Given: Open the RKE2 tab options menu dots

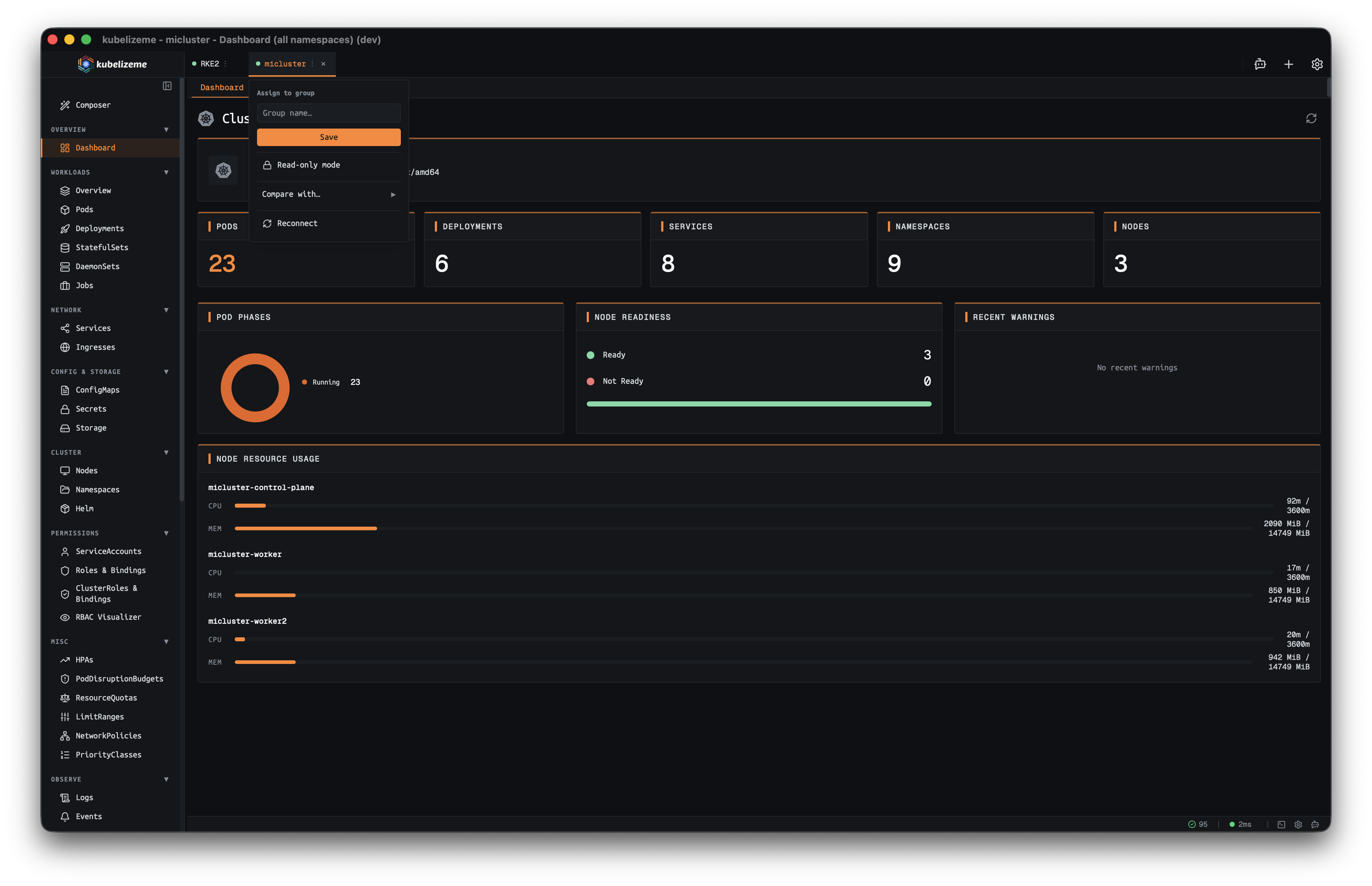Looking at the screenshot, I should click(x=225, y=64).
